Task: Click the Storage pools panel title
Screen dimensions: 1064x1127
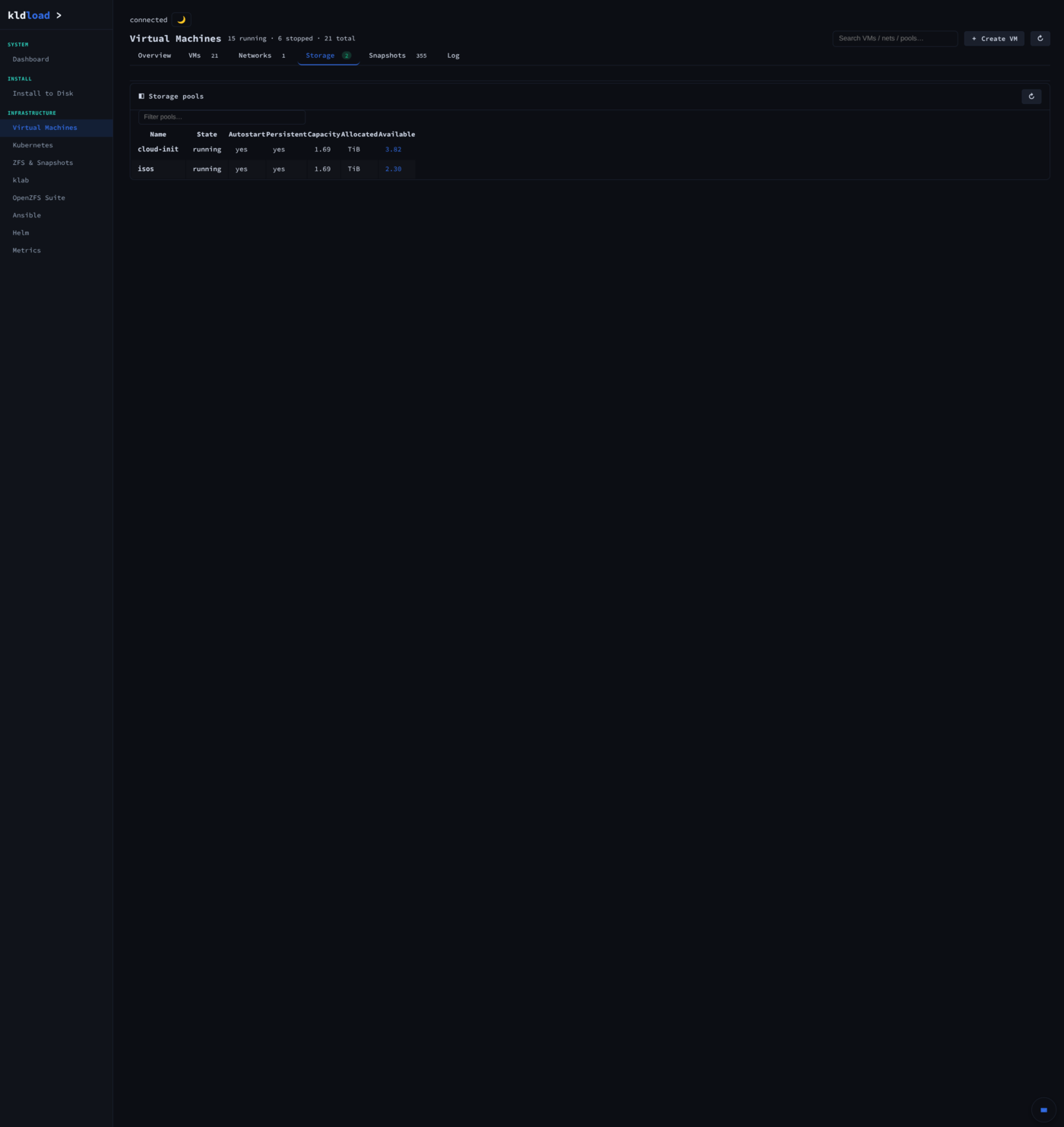Action: pyautogui.click(x=176, y=97)
